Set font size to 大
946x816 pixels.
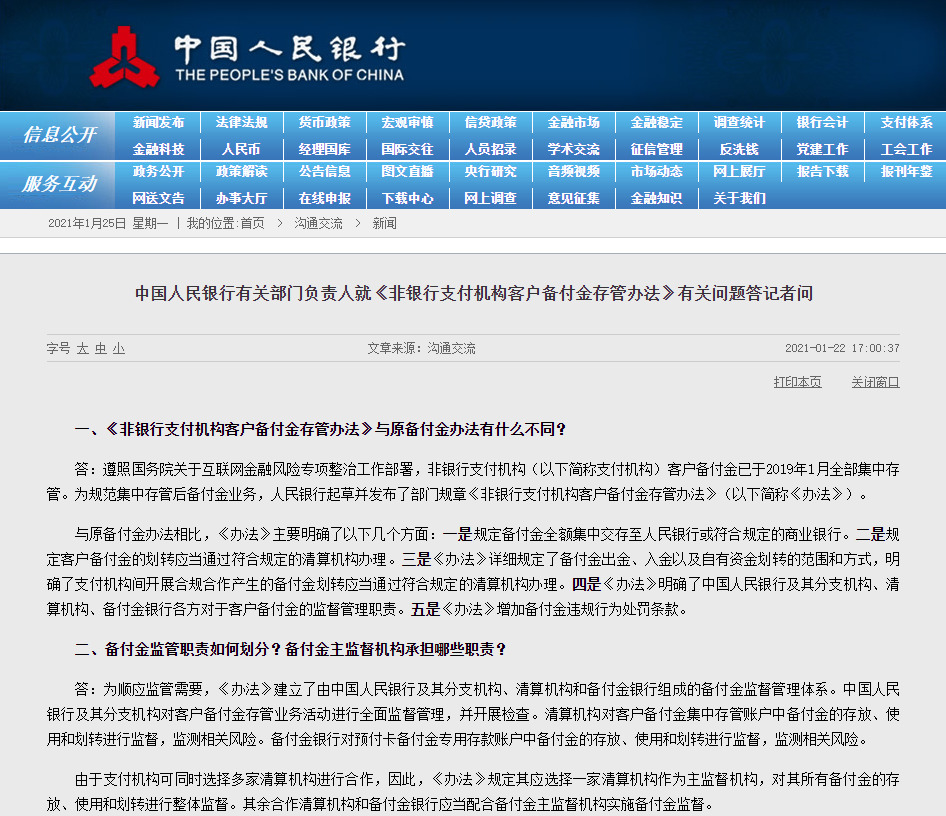pos(83,349)
